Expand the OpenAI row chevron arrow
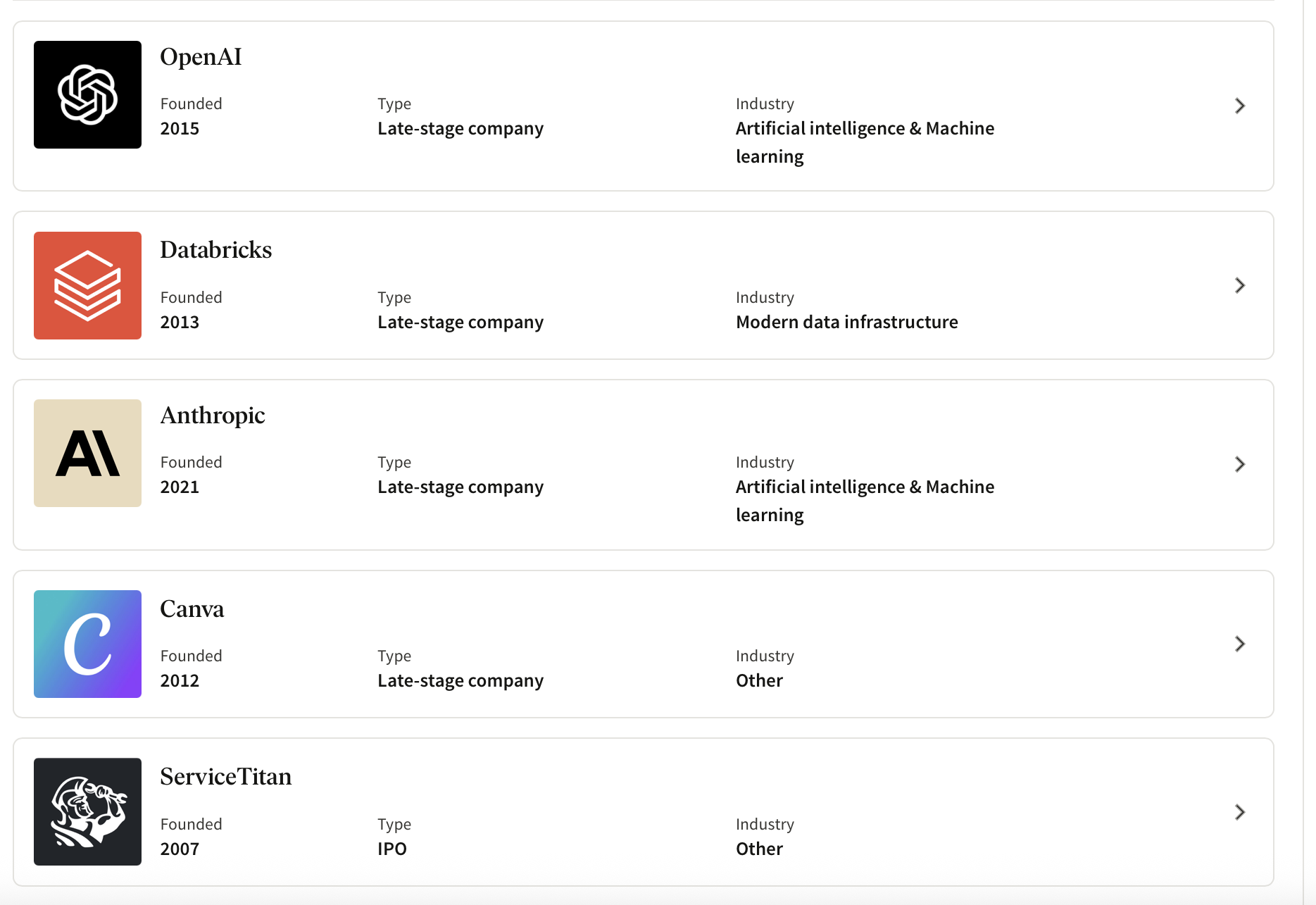 [1240, 106]
